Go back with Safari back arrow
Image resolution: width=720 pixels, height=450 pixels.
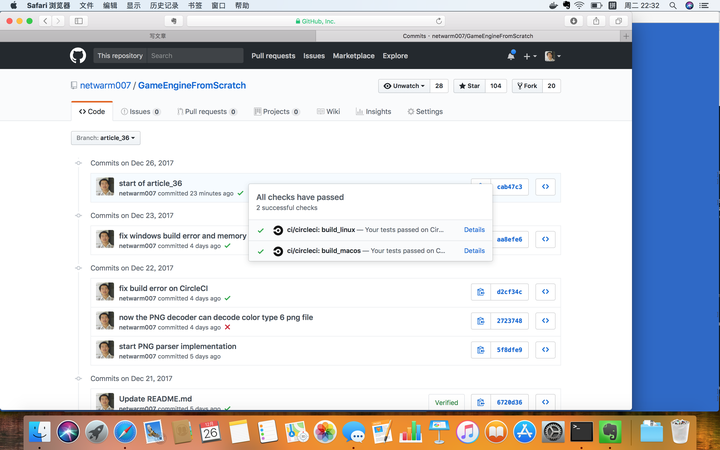tap(45, 21)
